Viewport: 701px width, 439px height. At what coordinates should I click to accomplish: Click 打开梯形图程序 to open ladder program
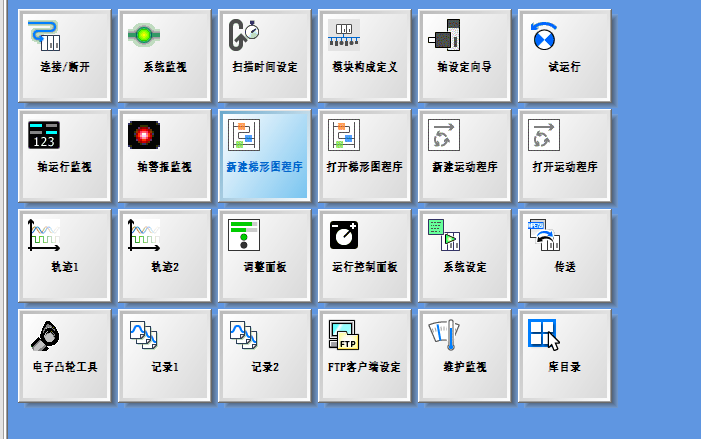pos(364,154)
